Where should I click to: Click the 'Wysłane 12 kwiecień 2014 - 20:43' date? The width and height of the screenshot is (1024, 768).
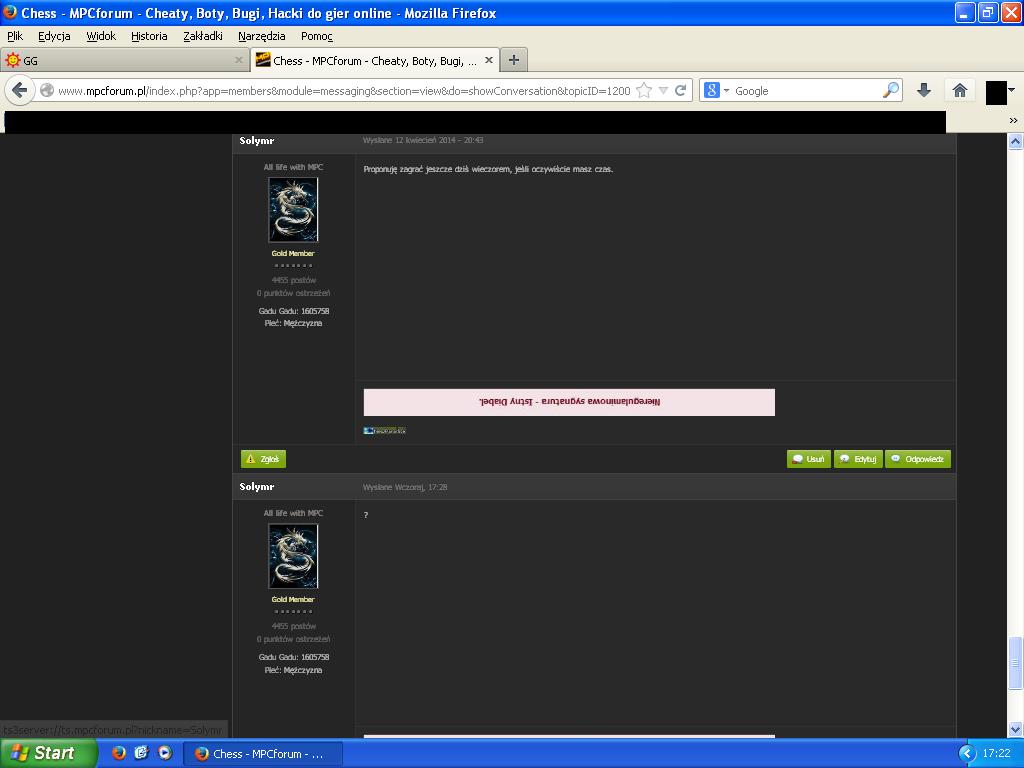423,140
